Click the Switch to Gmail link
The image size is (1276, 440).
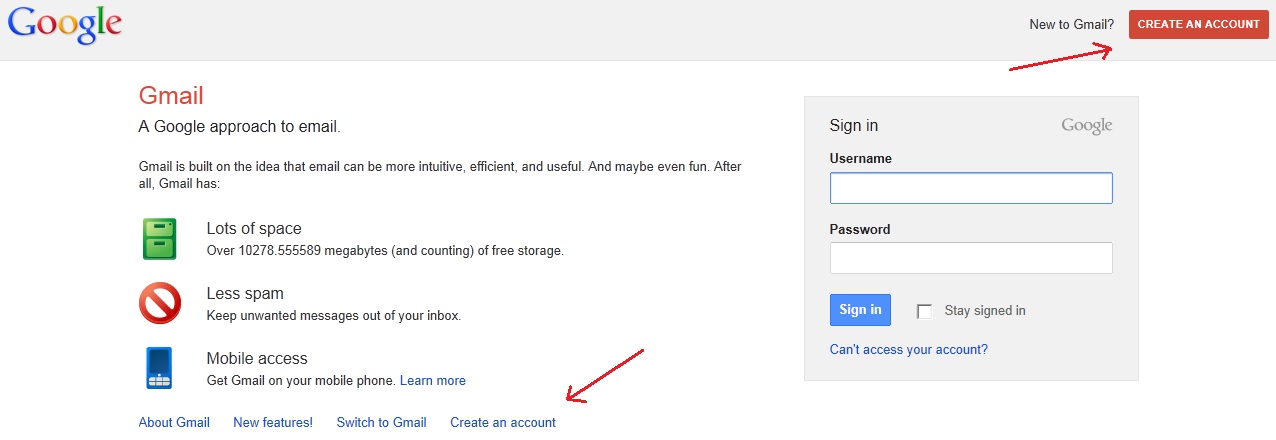tap(382, 423)
